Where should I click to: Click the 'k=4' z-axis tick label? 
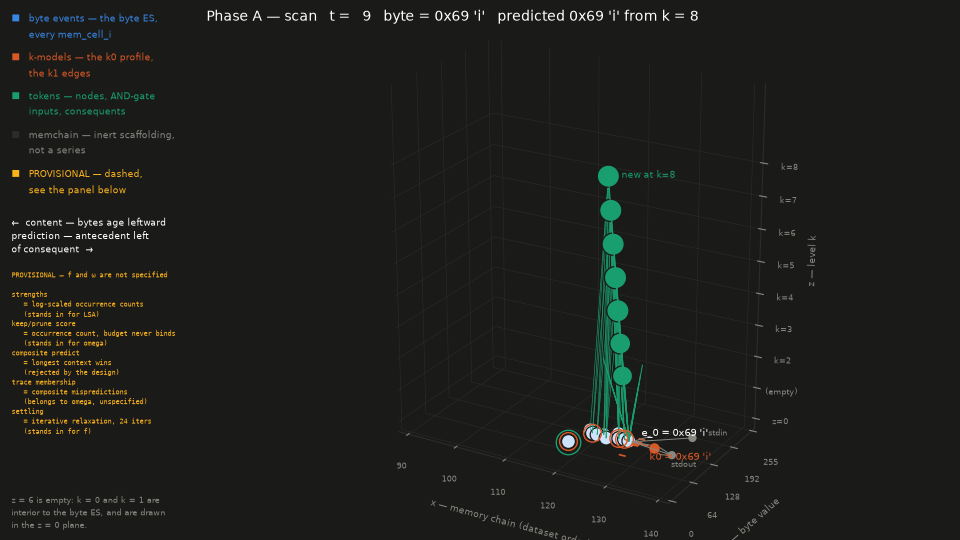[784, 298]
